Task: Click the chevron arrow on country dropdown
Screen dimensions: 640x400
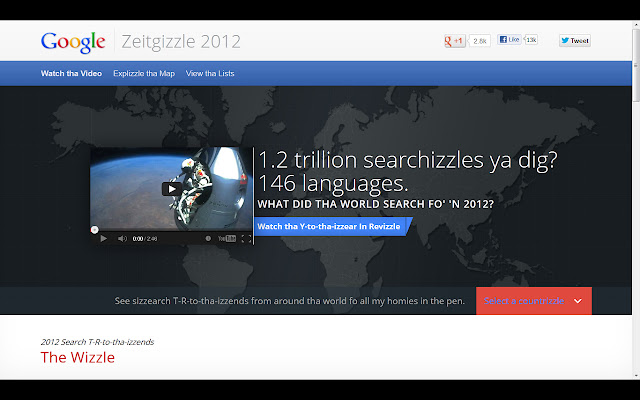Action: [x=578, y=301]
